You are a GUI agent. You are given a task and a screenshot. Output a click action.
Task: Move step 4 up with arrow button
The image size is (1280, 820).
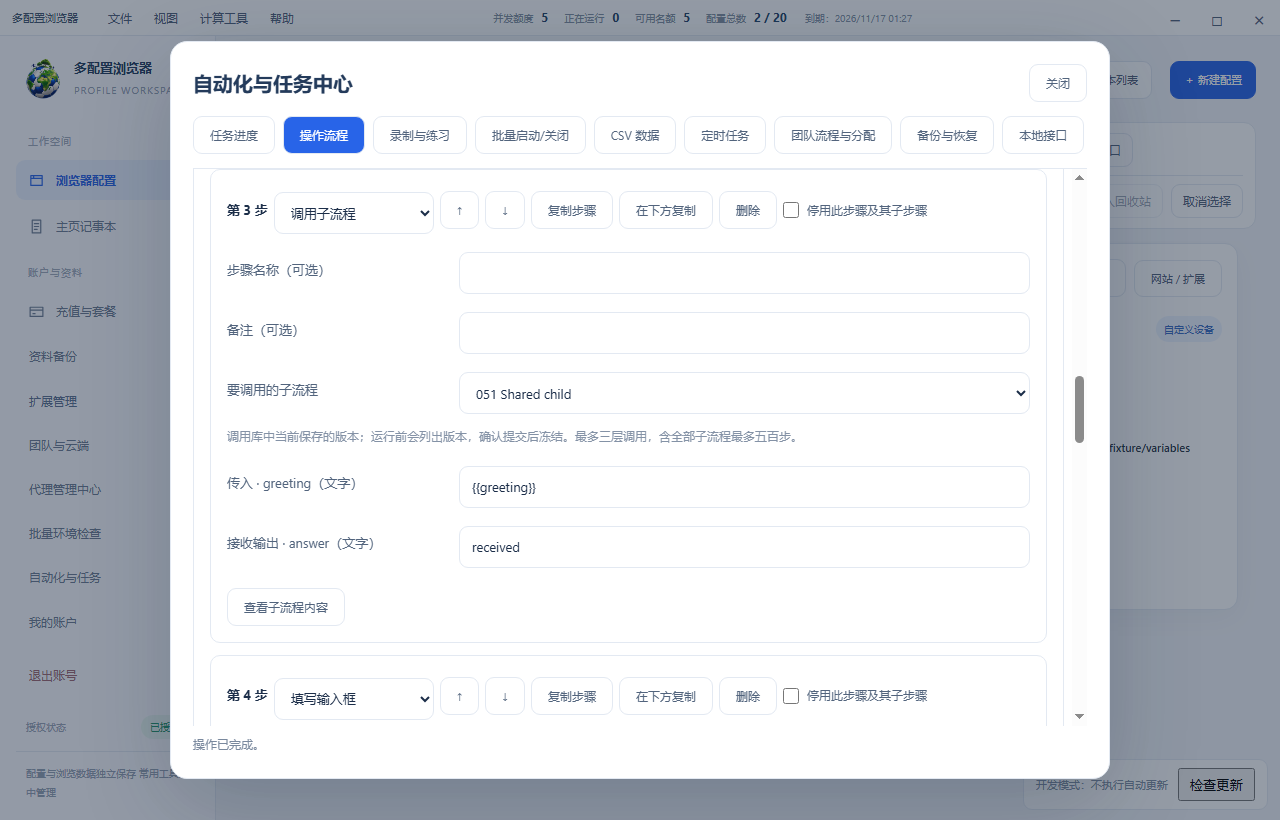pyautogui.click(x=459, y=696)
